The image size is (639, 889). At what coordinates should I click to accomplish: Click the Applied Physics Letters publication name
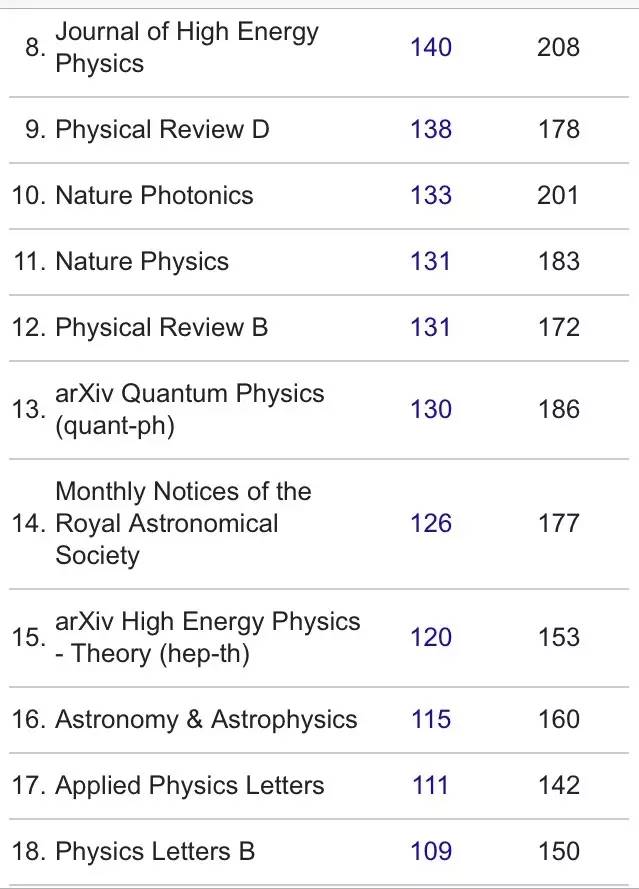tap(190, 785)
